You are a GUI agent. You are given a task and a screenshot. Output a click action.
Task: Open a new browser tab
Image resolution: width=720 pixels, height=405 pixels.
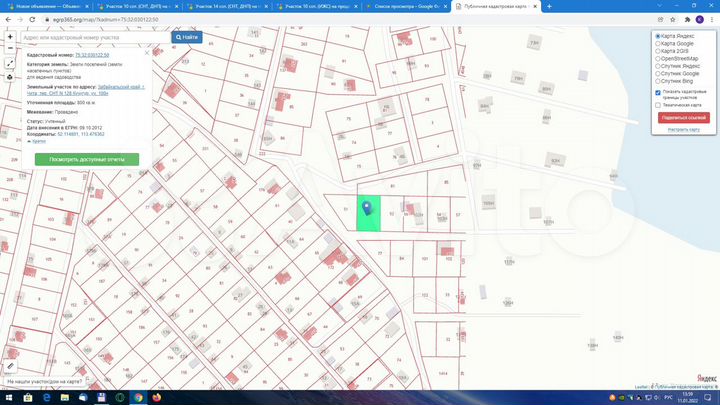549,6
